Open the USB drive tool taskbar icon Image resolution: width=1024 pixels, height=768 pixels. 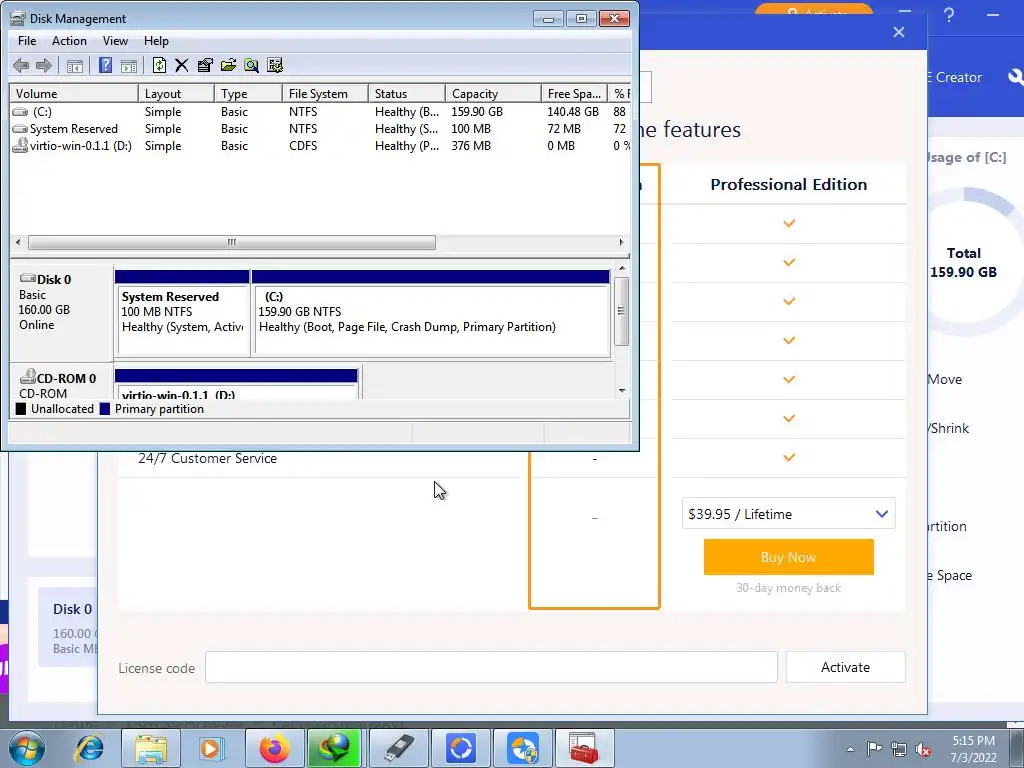click(x=398, y=748)
